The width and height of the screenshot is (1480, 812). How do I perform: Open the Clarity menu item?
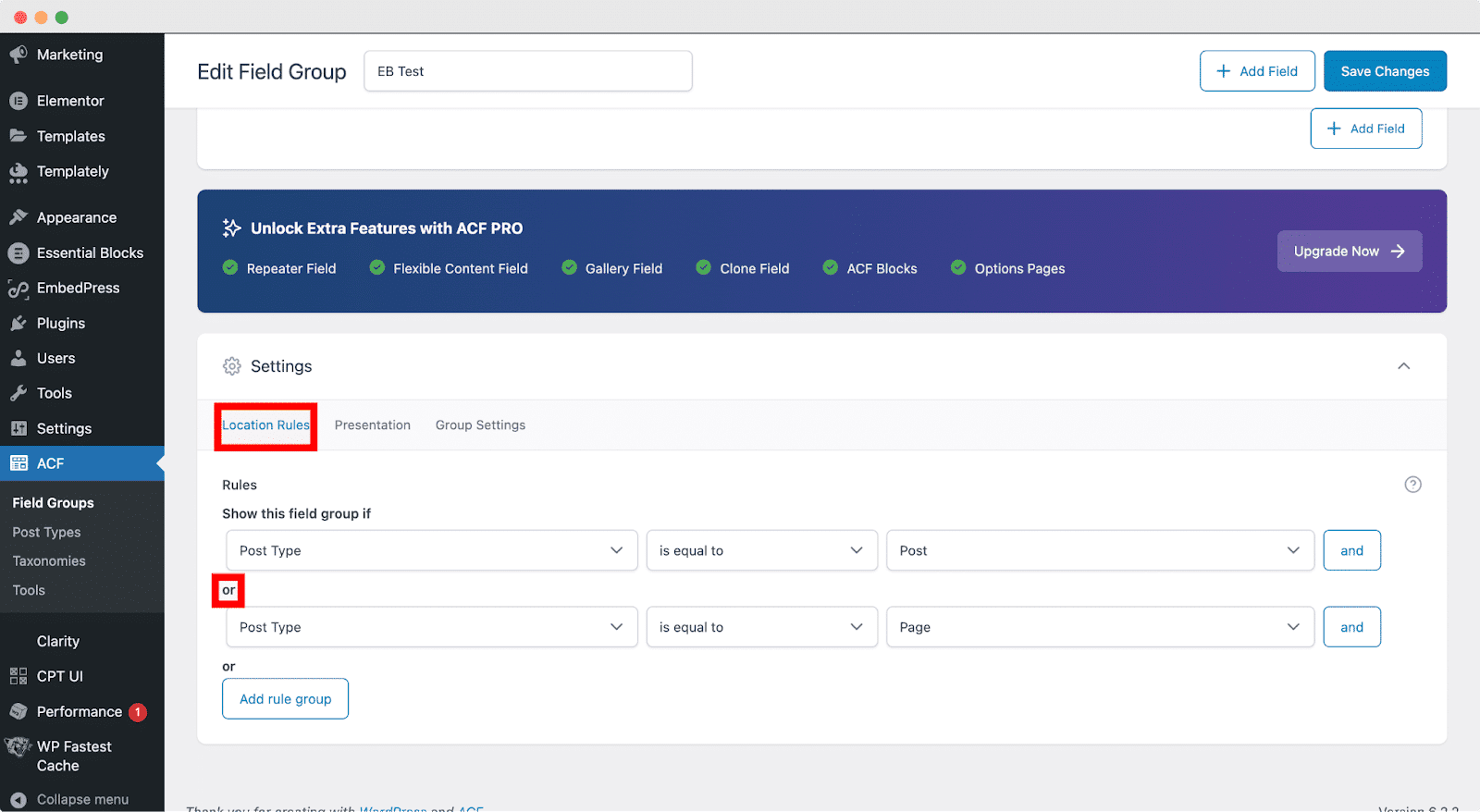tap(58, 641)
